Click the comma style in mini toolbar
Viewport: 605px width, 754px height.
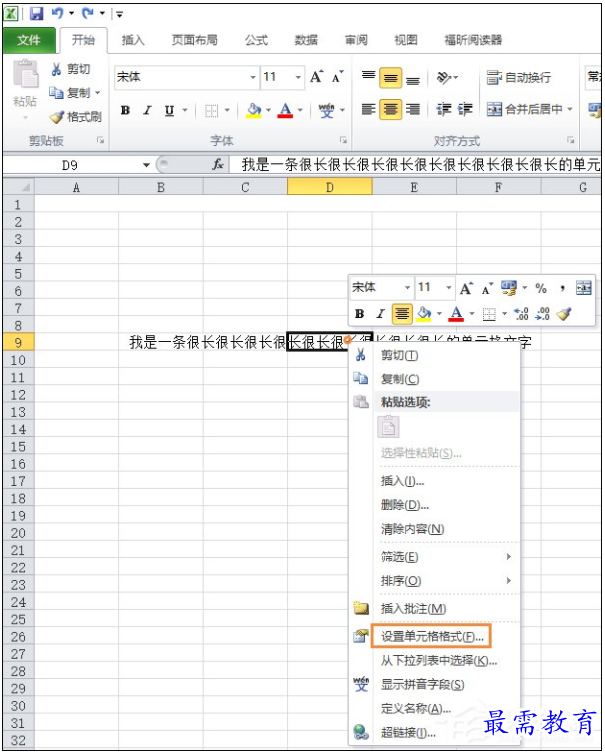(x=562, y=288)
